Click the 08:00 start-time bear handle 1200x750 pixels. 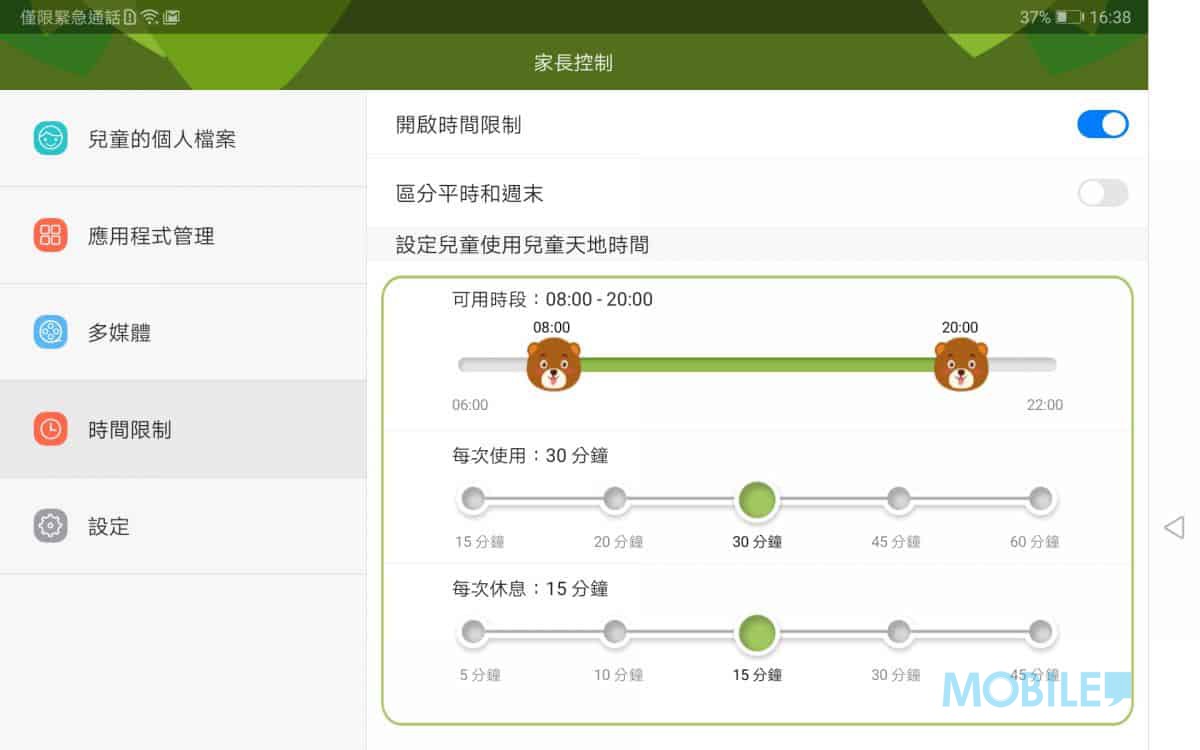coord(553,364)
